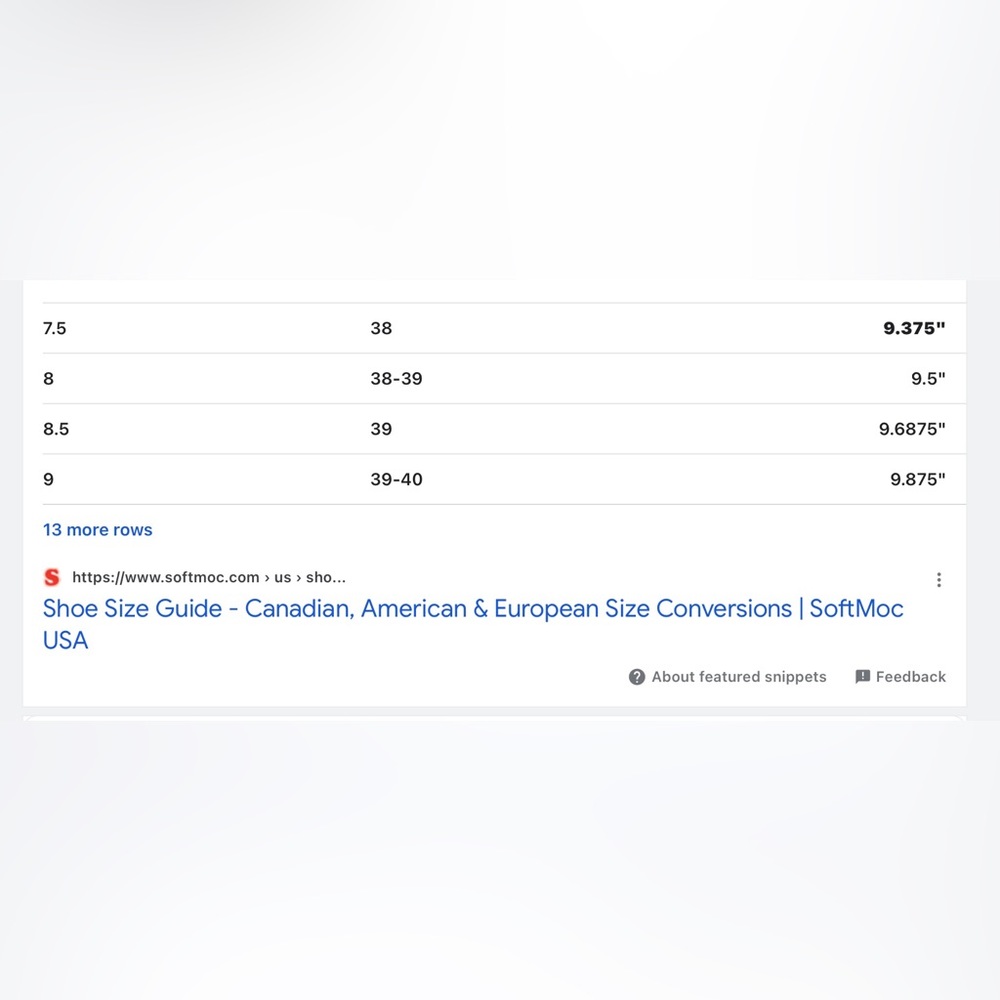Select the 38-39 European size cell
Image resolution: width=1000 pixels, height=1000 pixels.
(x=396, y=379)
